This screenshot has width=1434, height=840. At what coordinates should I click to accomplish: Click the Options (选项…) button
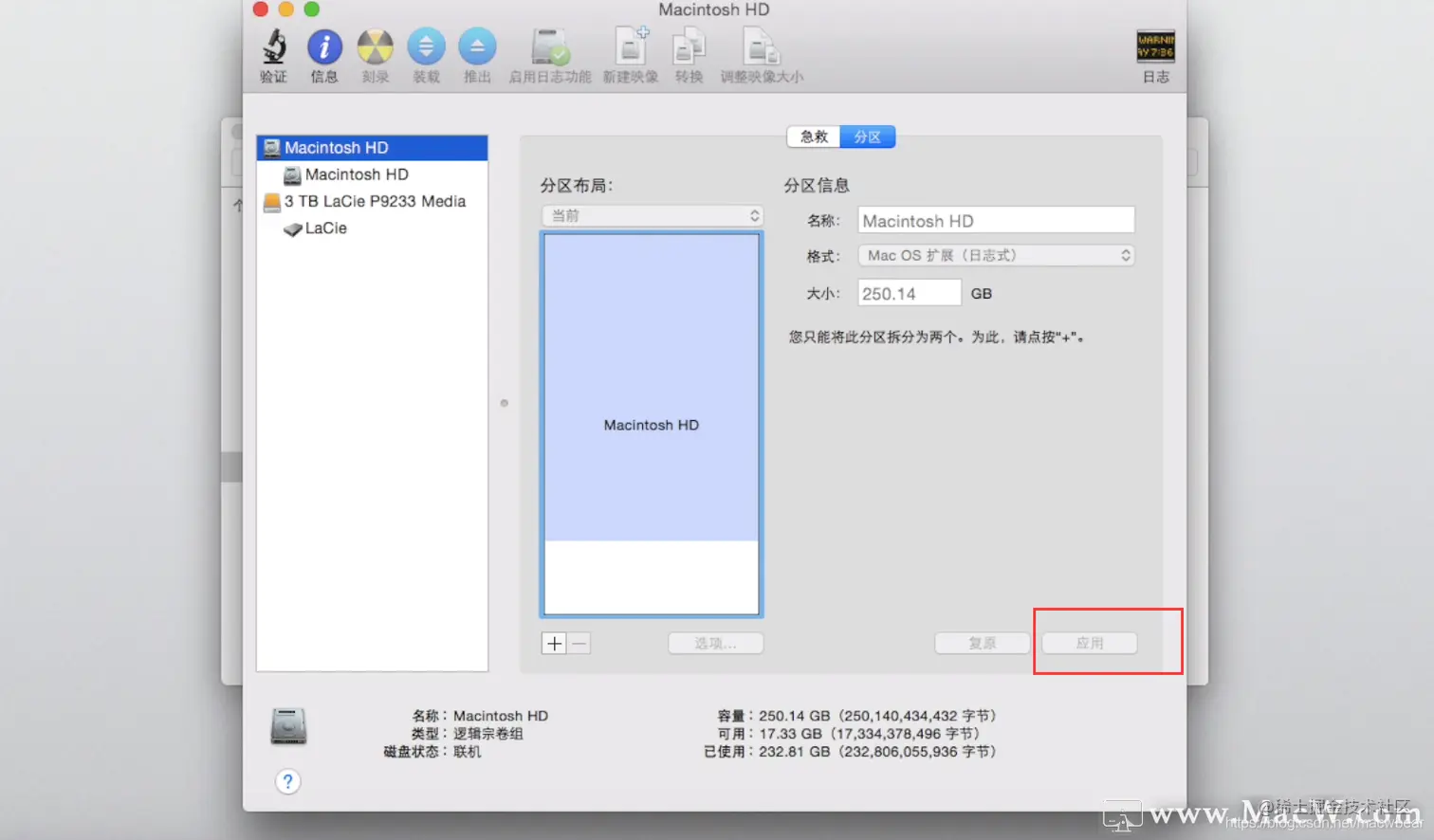click(715, 643)
